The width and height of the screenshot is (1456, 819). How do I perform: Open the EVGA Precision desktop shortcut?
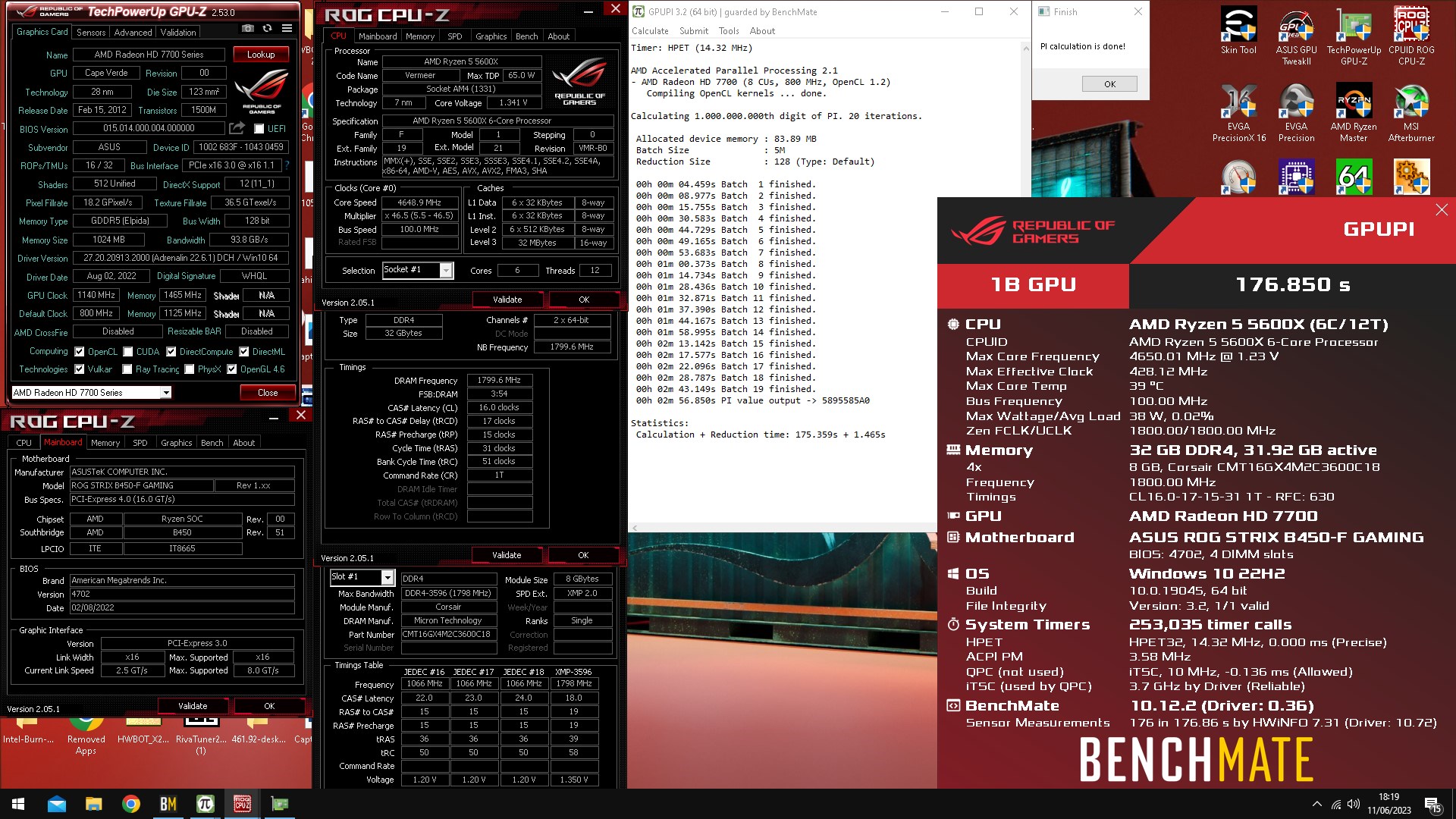1296,112
